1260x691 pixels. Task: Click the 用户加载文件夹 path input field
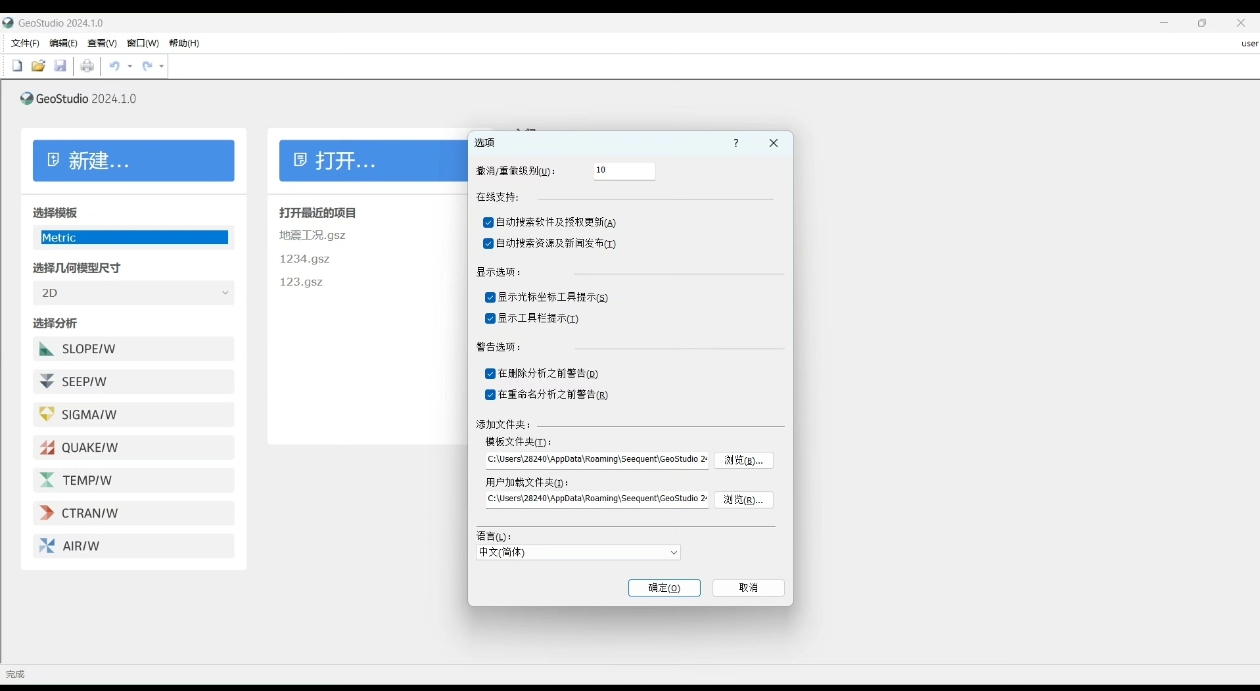click(597, 499)
